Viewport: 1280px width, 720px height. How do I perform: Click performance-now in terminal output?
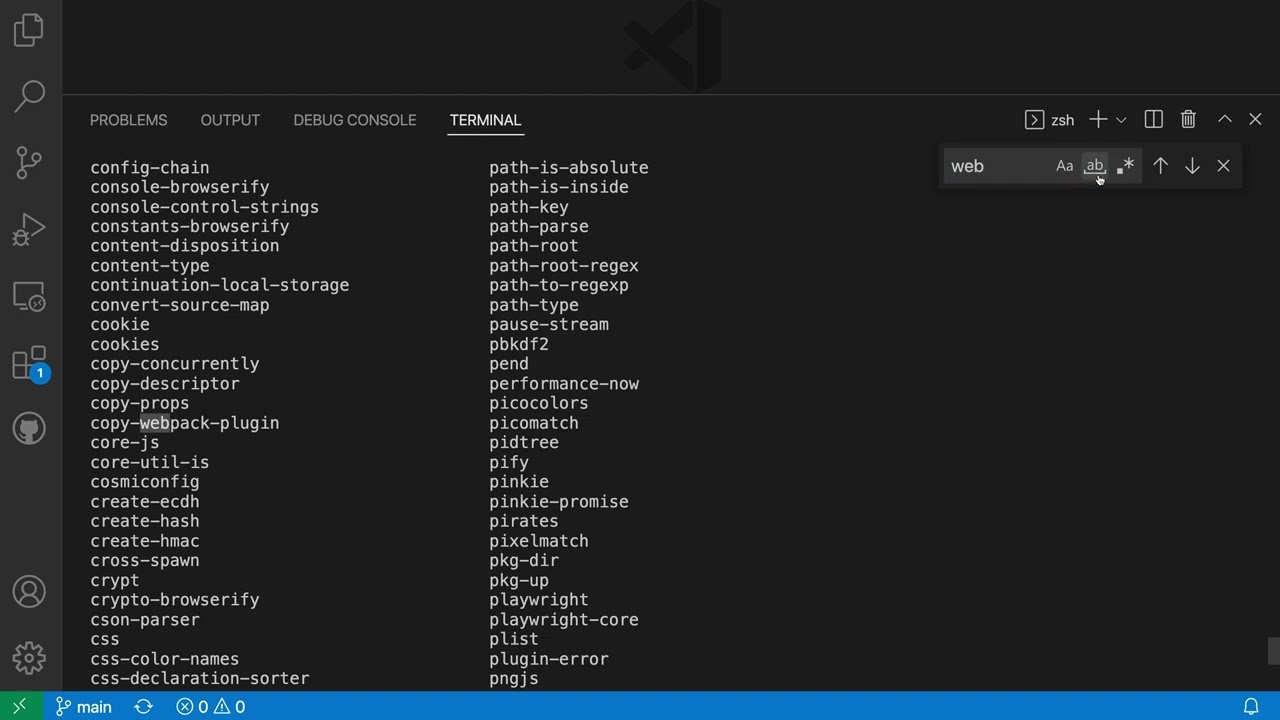(x=564, y=384)
